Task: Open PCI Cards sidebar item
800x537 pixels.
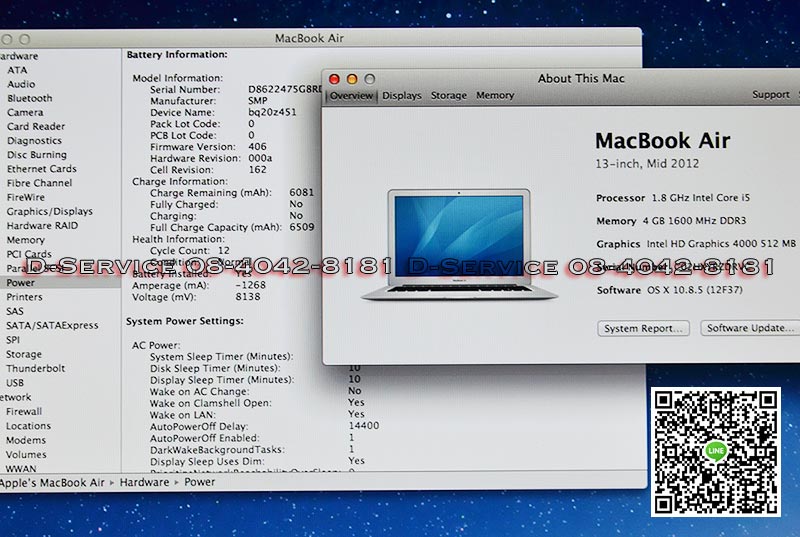Action: [29, 254]
